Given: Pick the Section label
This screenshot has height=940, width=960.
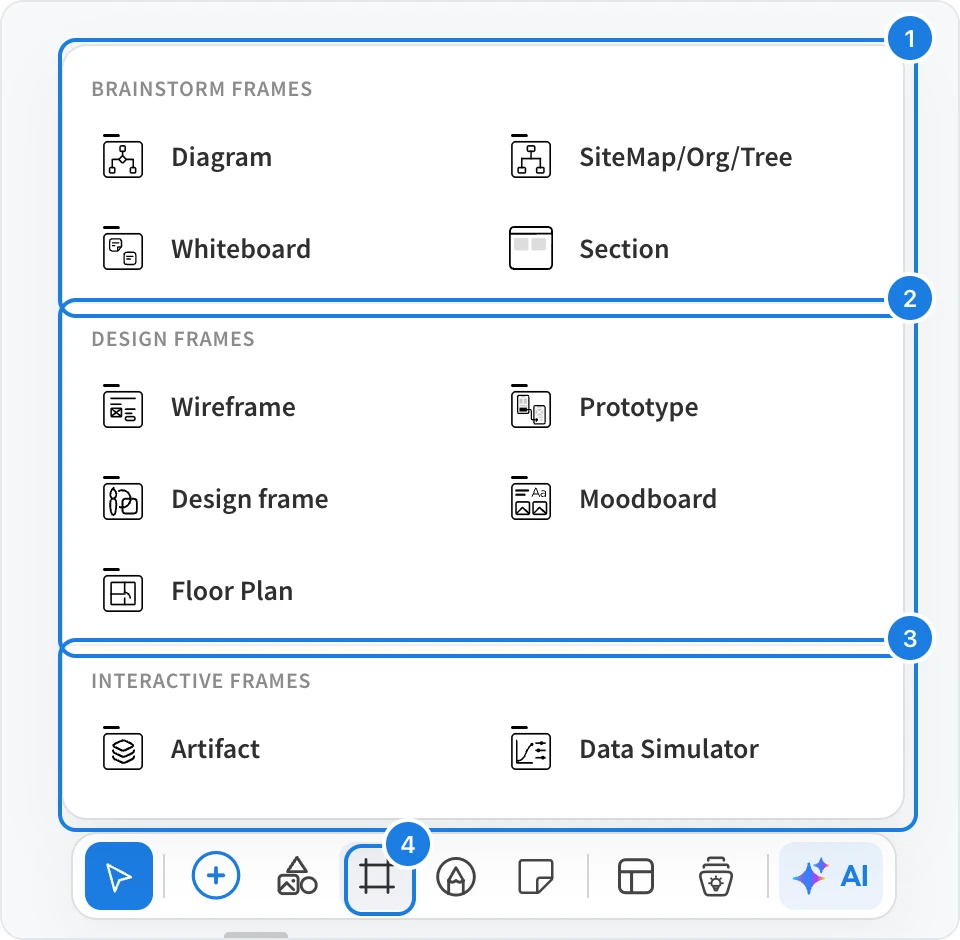Looking at the screenshot, I should point(624,249).
